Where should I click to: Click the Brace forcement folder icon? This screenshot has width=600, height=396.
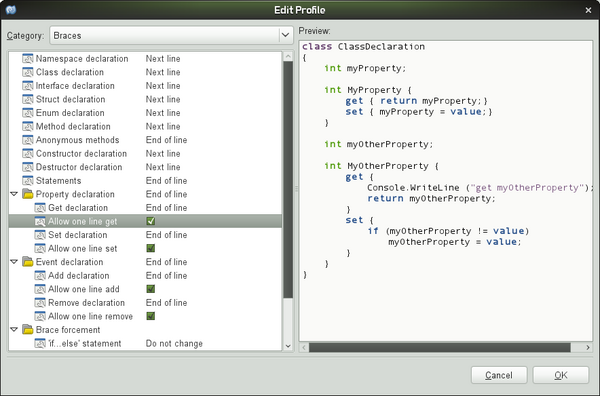(x=28, y=329)
